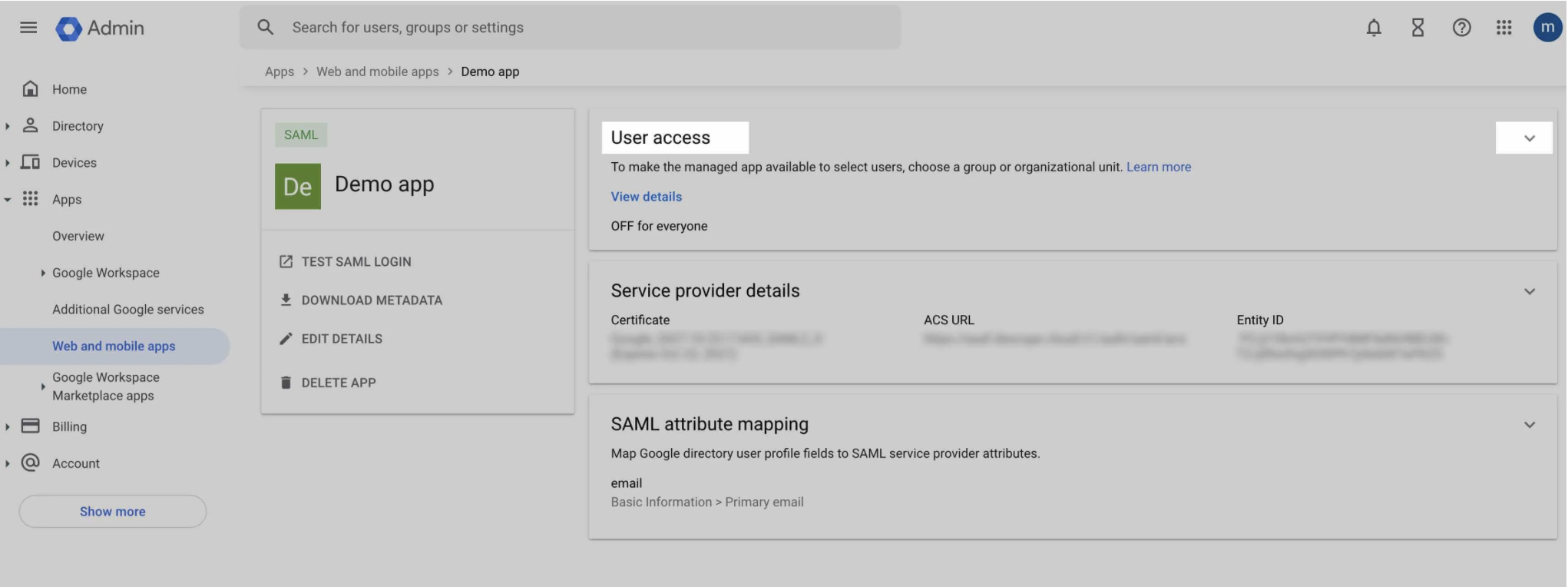Expand the Account sidebar section
Viewport: 1568px width, 587px height.
(x=8, y=463)
